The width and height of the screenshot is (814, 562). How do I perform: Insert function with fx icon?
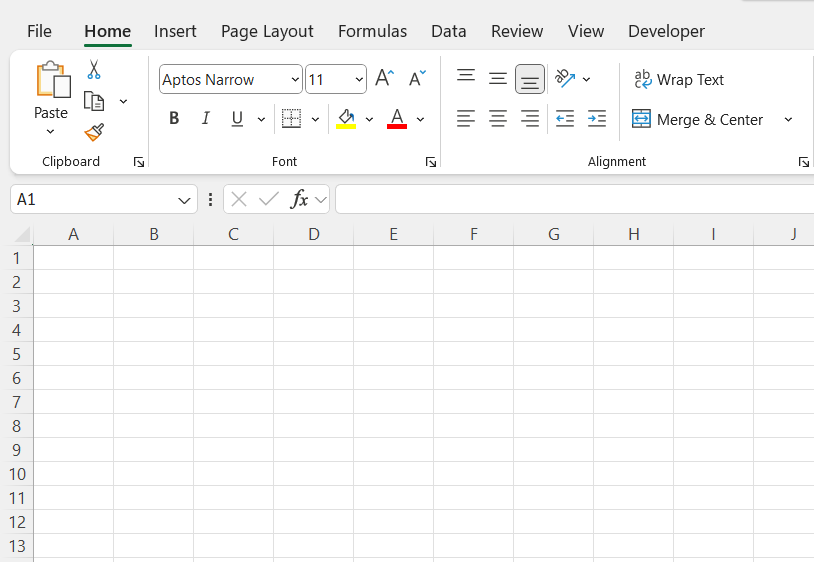pyautogui.click(x=299, y=199)
